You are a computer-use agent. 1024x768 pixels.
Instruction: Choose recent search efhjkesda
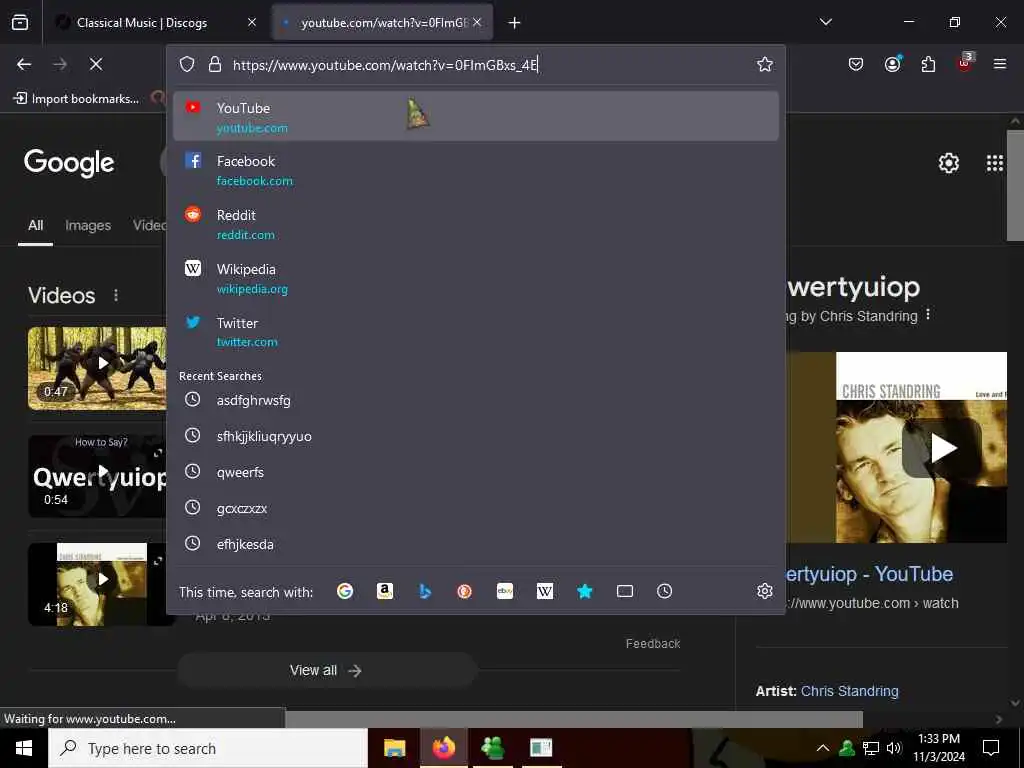click(475, 543)
